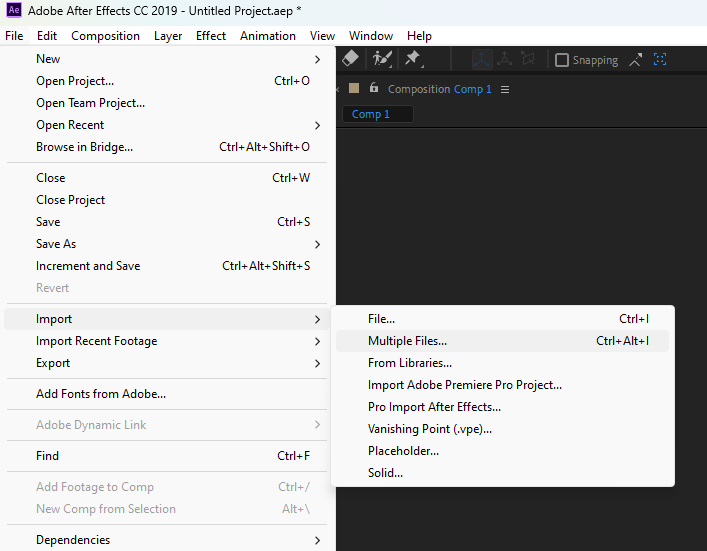The height and width of the screenshot is (551, 707).
Task: Click Add Fonts from Adobe...
Action: click(101, 394)
